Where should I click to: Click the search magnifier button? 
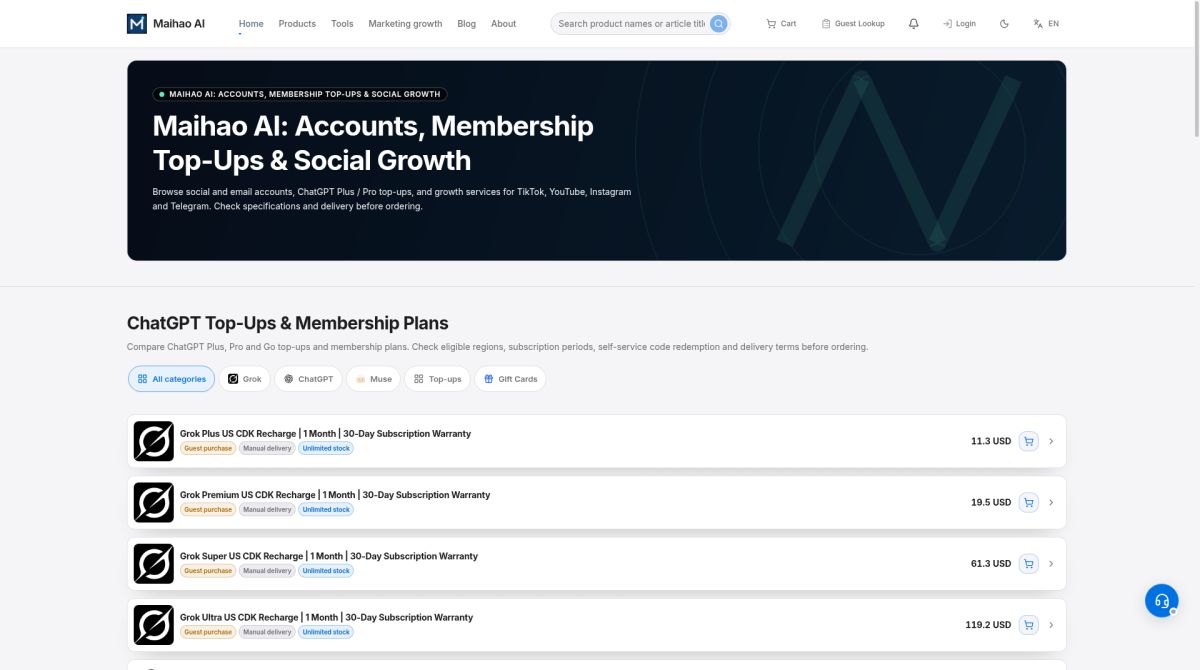click(718, 23)
